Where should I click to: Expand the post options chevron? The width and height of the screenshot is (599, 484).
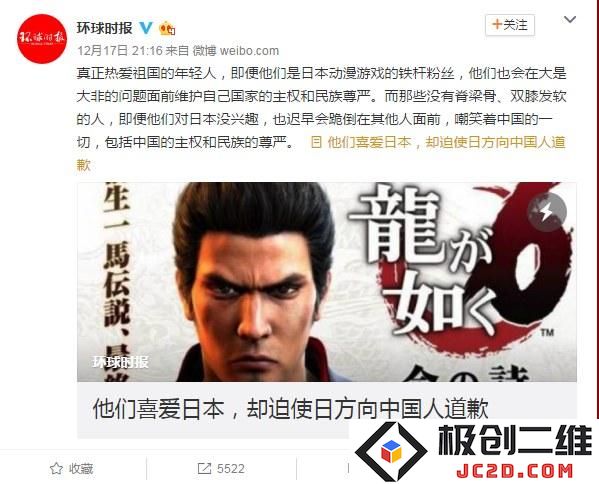pos(570,19)
